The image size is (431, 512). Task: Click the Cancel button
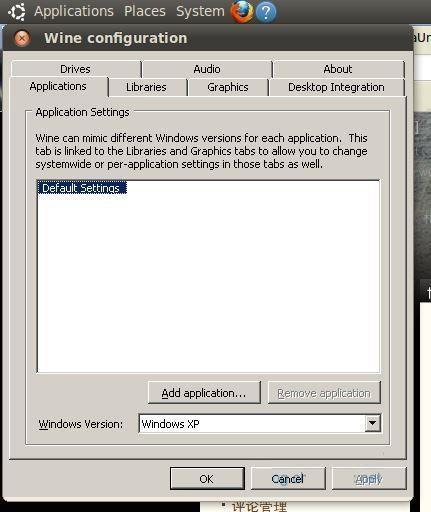[288, 479]
